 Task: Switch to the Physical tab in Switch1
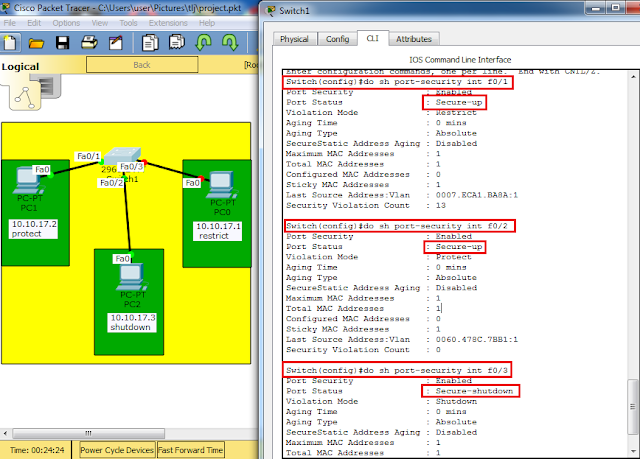[294, 39]
